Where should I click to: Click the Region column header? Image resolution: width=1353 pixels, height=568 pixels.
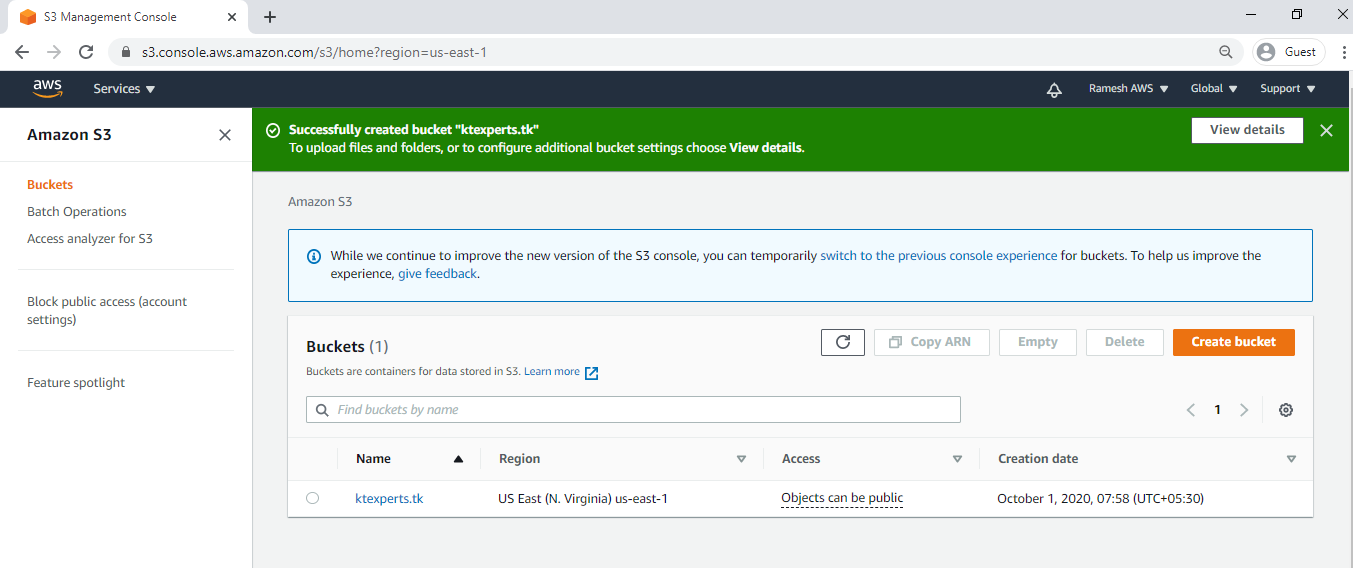[519, 459]
